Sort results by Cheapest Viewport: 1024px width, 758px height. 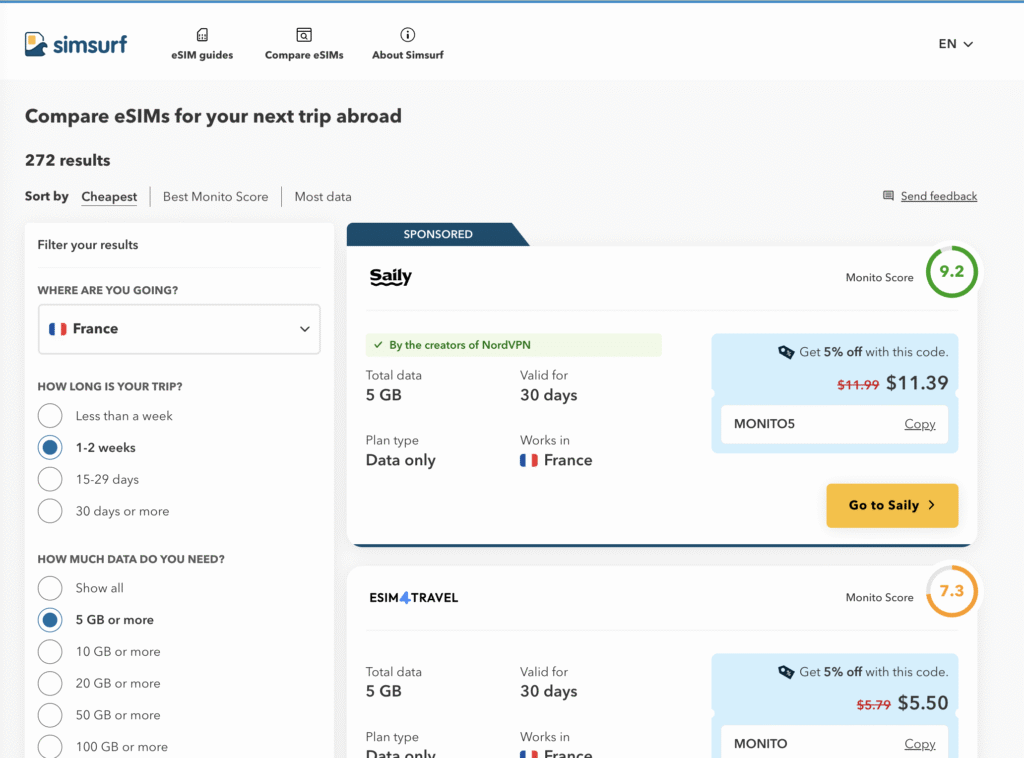[109, 197]
